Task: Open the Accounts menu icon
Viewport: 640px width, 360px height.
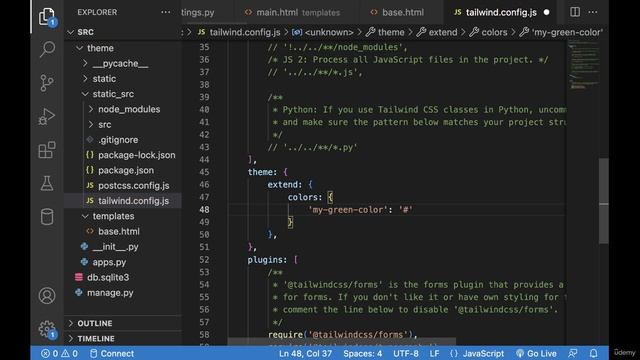Action: click(47, 296)
